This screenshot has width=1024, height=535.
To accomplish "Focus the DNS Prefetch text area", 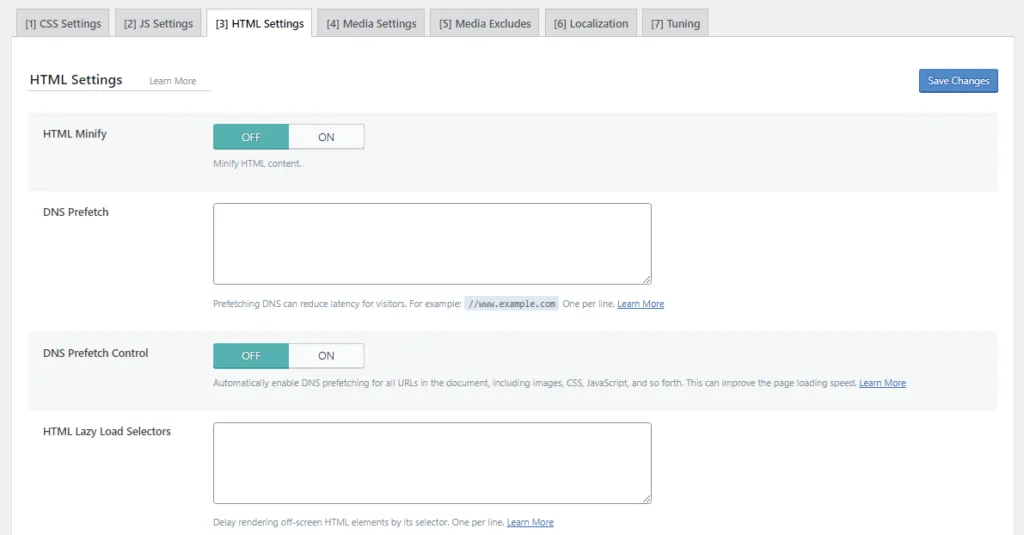I will 432,243.
